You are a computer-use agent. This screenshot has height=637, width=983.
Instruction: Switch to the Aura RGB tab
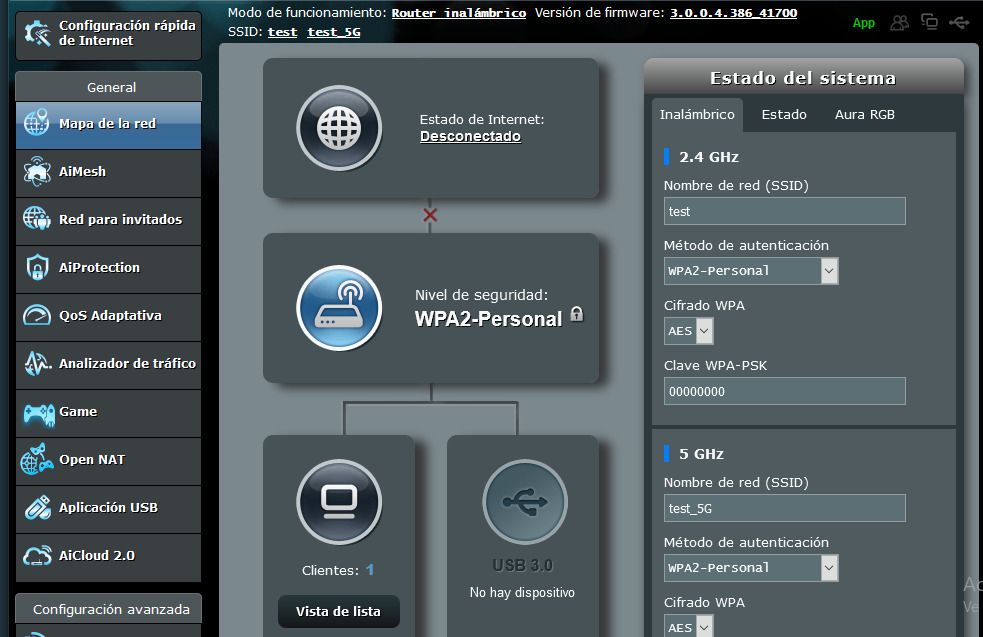click(865, 115)
